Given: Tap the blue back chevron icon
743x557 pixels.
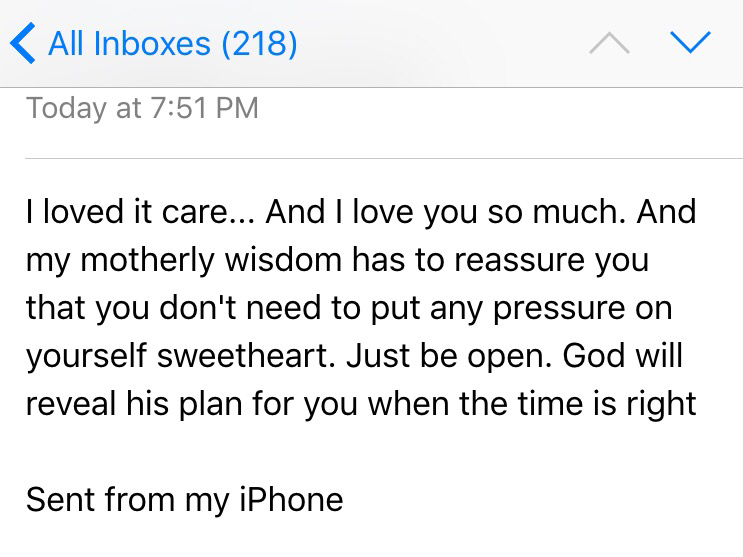Looking at the screenshot, I should point(22,43).
